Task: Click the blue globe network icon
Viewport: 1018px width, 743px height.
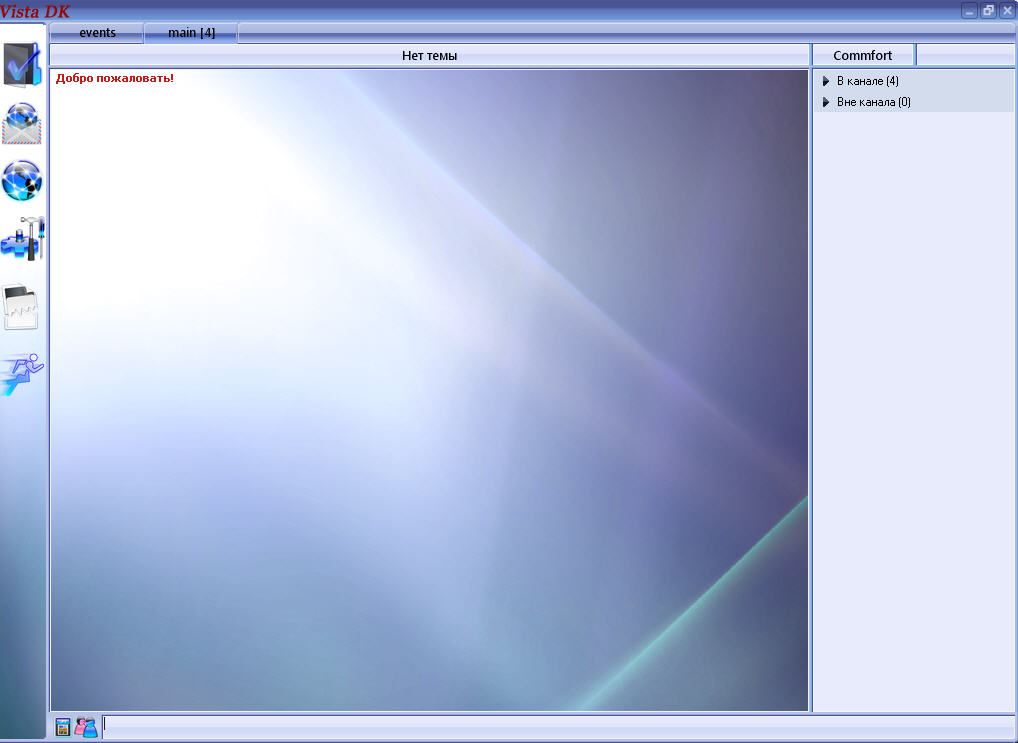Action: [22, 181]
